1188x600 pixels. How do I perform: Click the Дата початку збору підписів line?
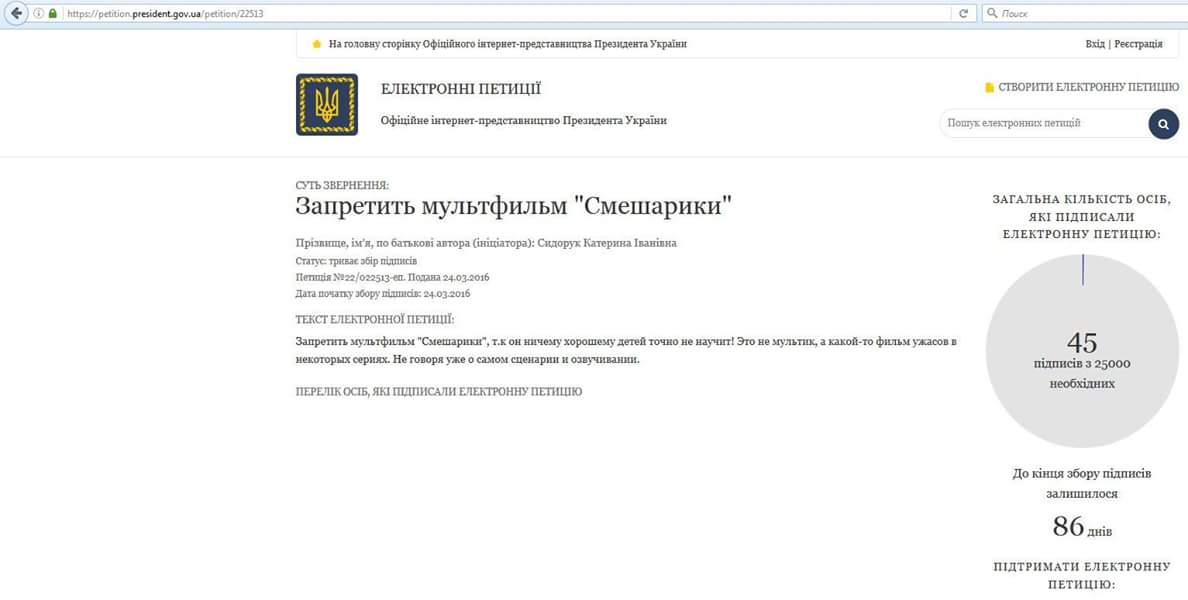[383, 294]
